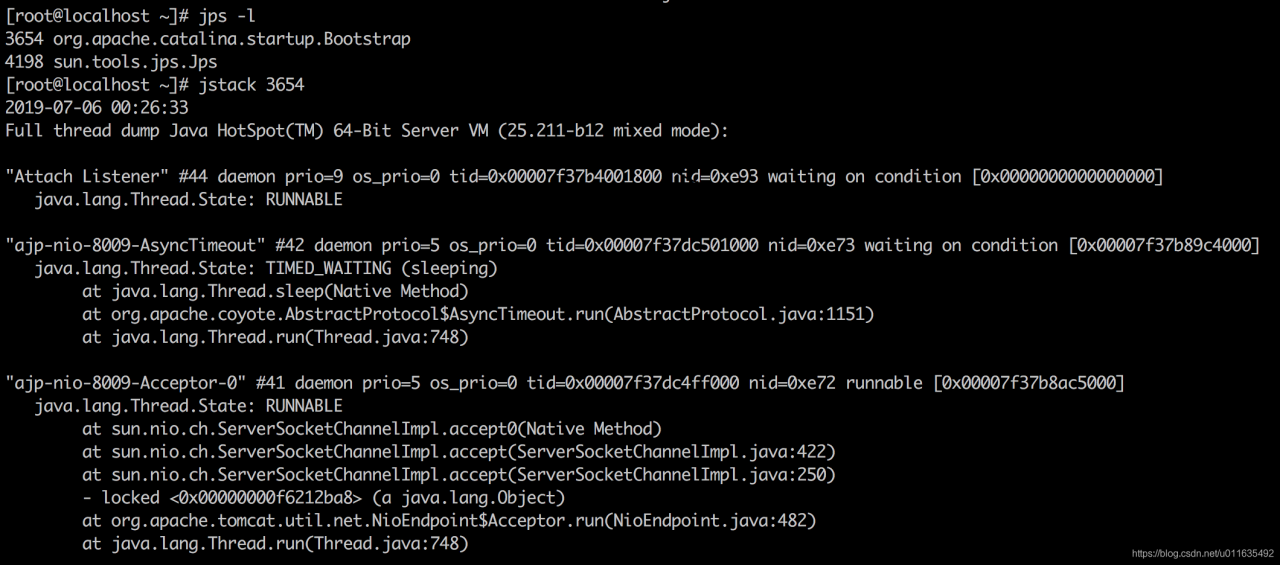Click the TIMED_WAITING (sleeping) state text
This screenshot has height=565, width=1280.
pyautogui.click(x=381, y=268)
